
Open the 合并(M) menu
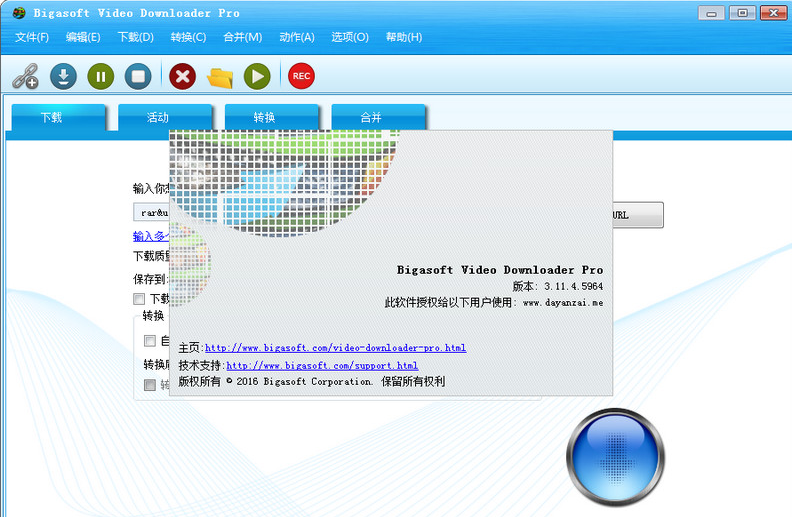242,37
